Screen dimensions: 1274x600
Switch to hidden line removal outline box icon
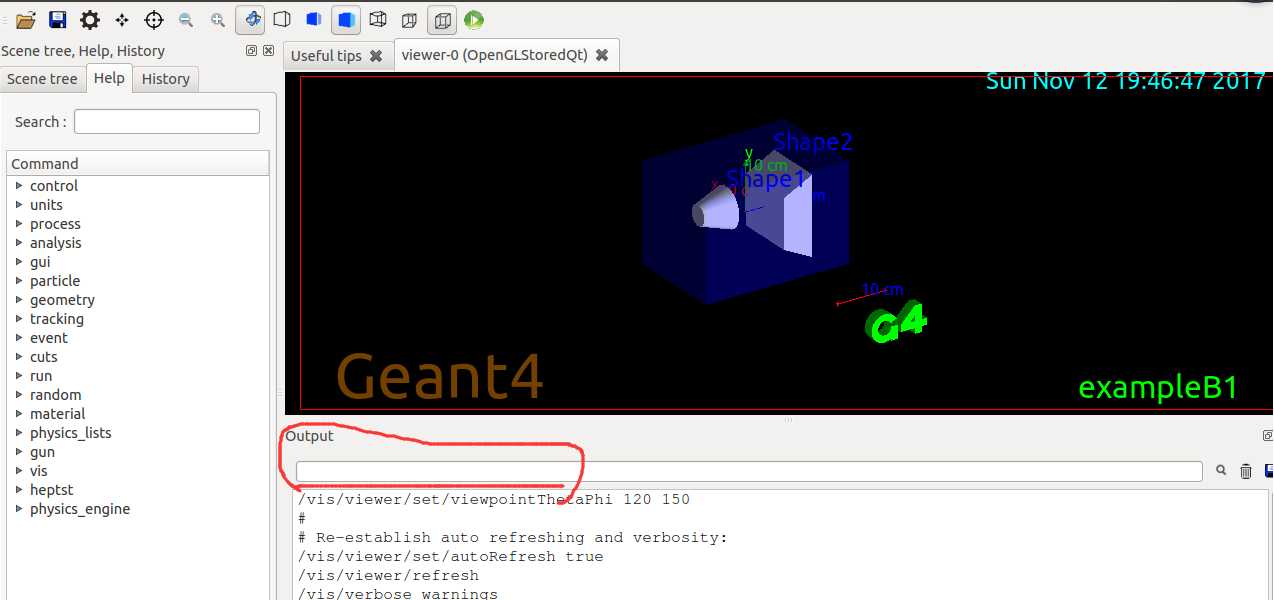tap(282, 19)
